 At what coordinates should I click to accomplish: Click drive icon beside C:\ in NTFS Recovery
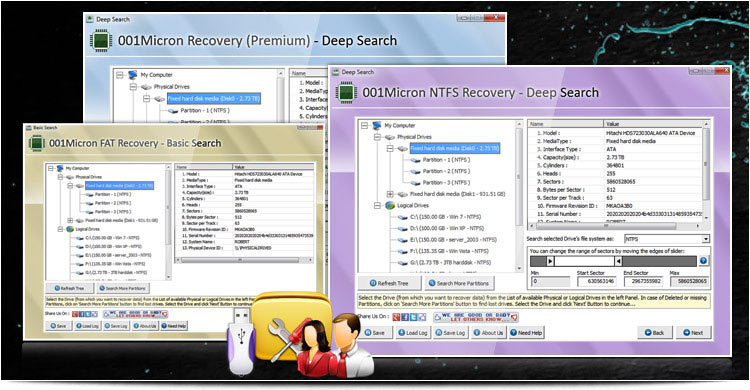click(403, 217)
